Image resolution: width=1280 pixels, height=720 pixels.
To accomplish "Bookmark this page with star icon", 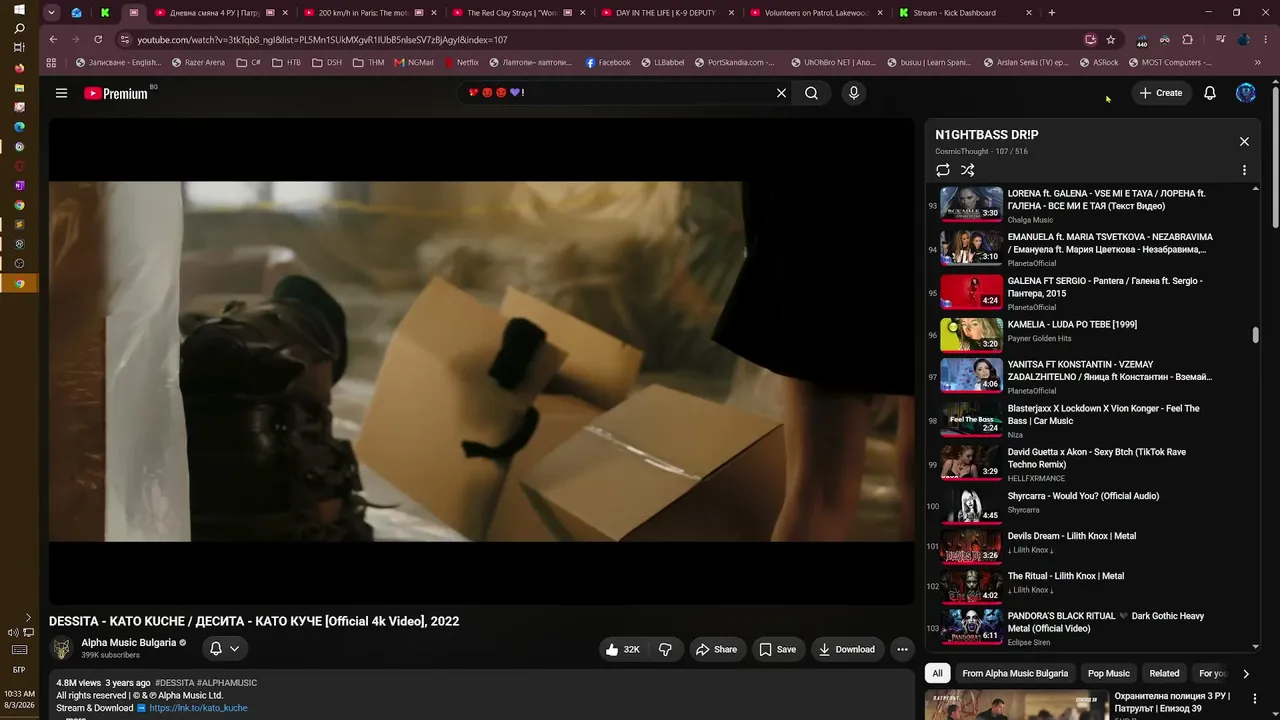I will [1110, 40].
